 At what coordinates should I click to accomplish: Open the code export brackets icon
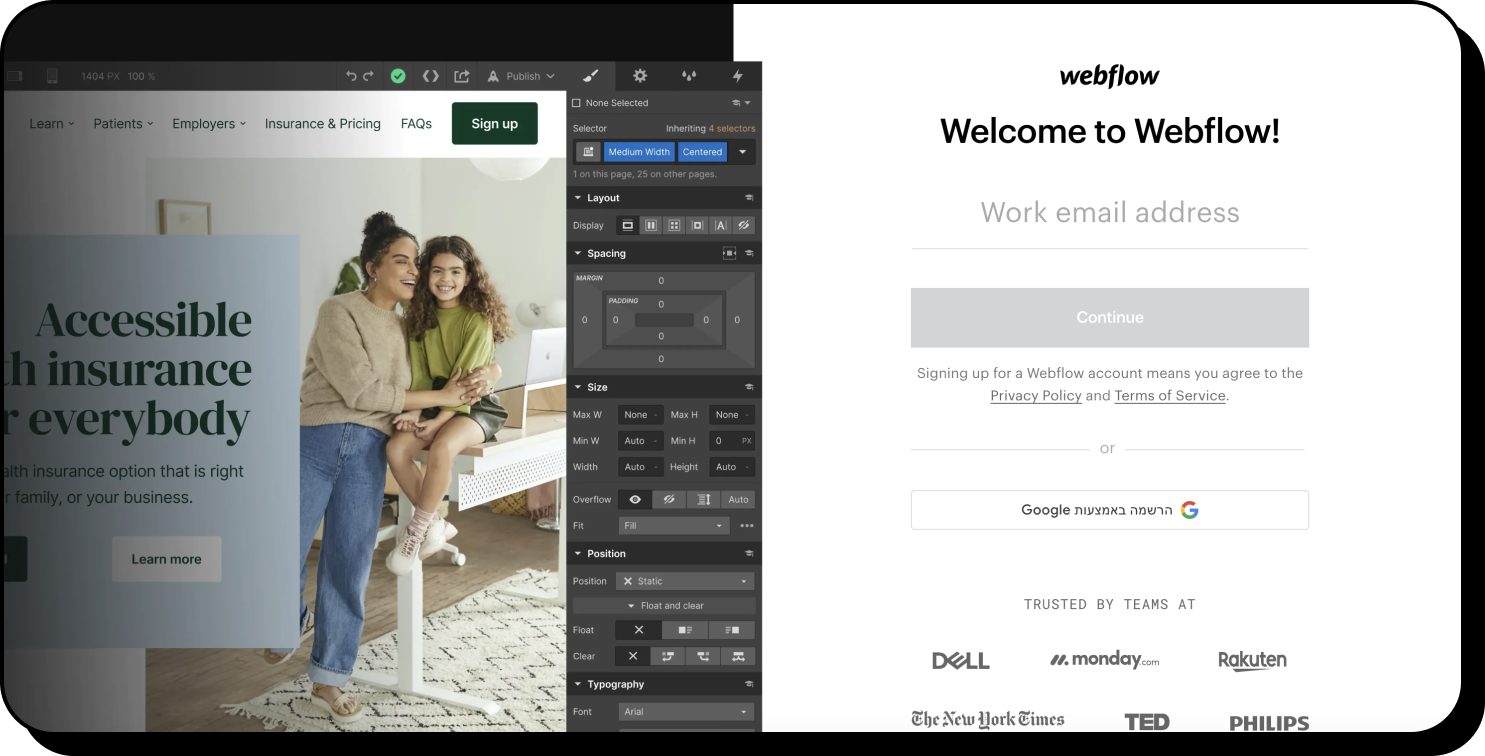(430, 76)
